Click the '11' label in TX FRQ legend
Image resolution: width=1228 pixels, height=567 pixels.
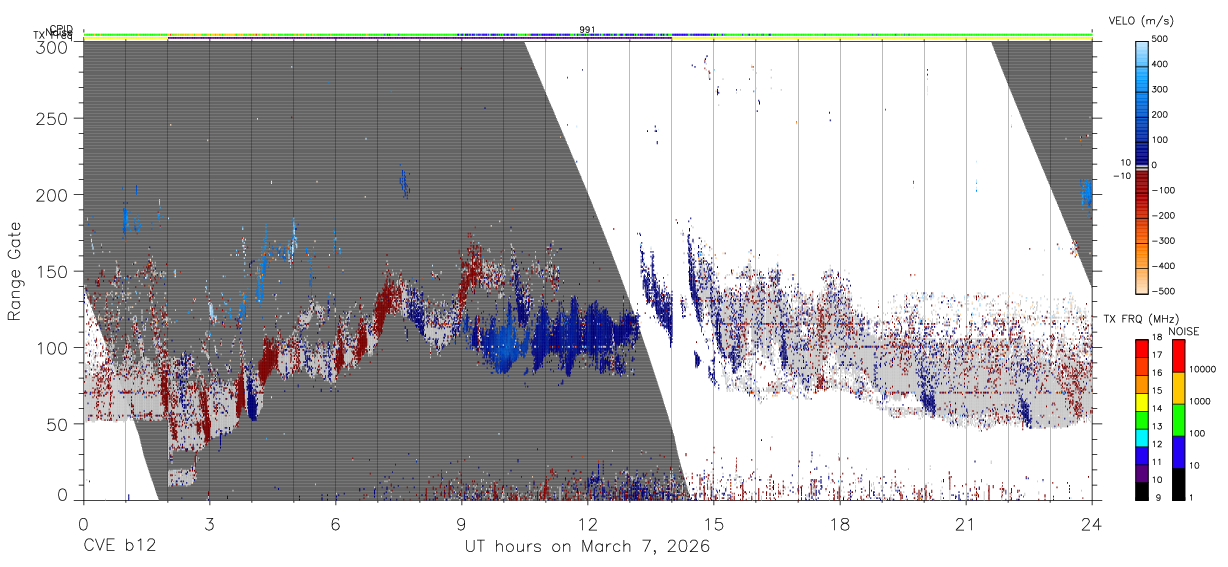pos(1158,462)
